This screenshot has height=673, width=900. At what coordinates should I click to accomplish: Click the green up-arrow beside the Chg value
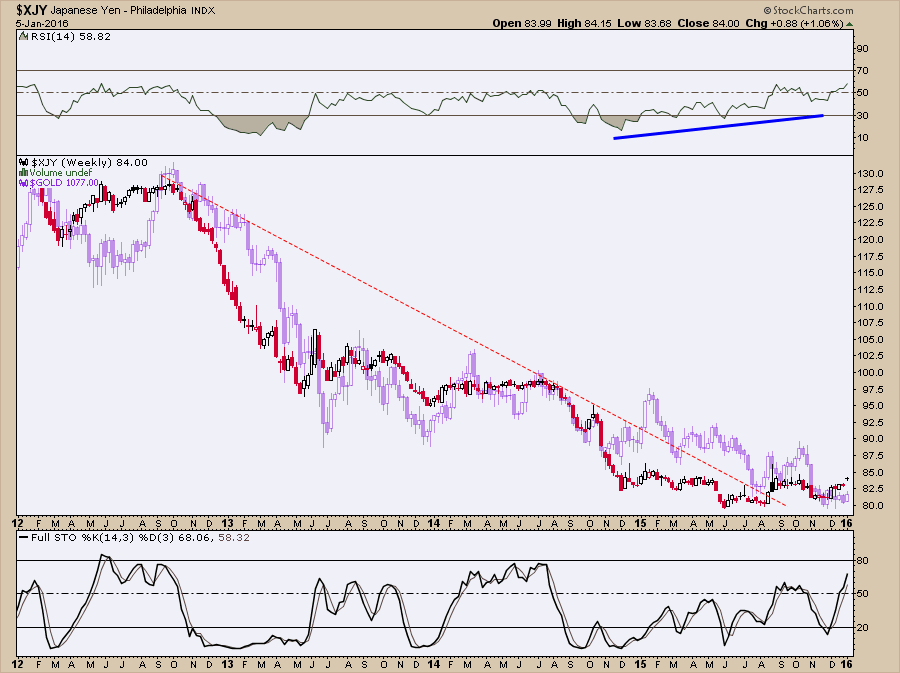[x=849, y=24]
